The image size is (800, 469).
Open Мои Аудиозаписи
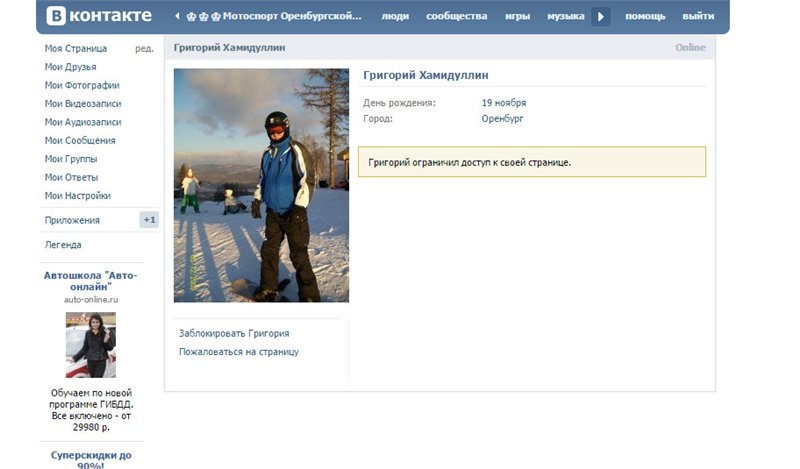tap(83, 122)
